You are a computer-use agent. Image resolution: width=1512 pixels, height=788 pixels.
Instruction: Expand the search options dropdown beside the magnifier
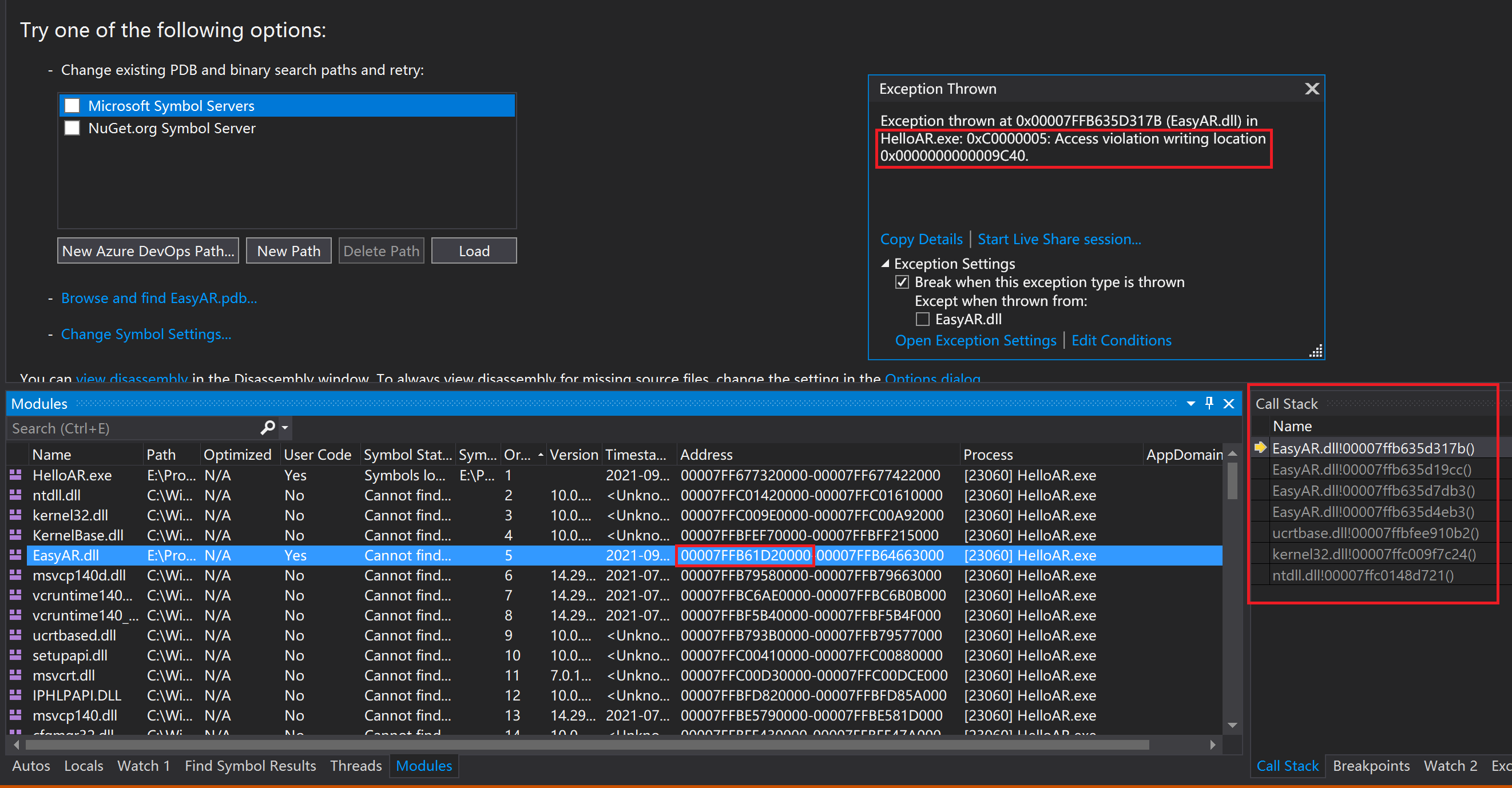tap(285, 428)
